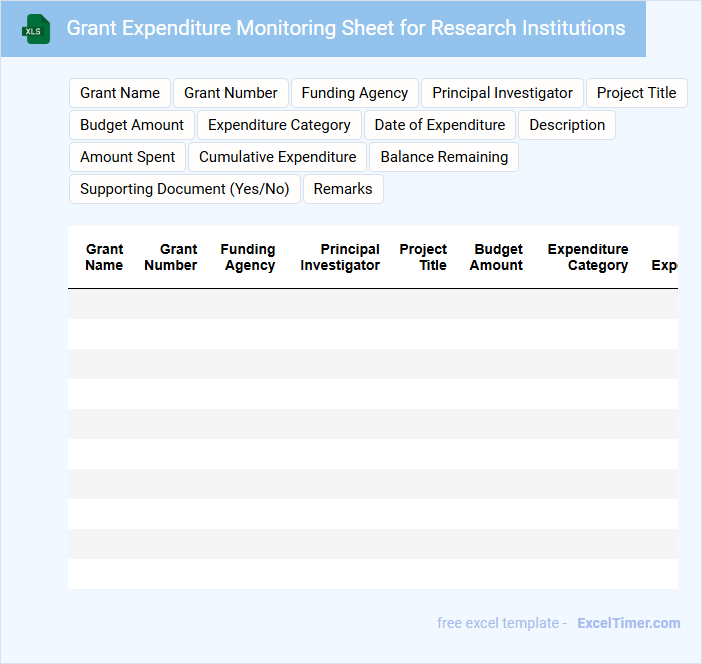Image resolution: width=702 pixels, height=664 pixels.
Task: Click the Description tag
Action: 567,125
